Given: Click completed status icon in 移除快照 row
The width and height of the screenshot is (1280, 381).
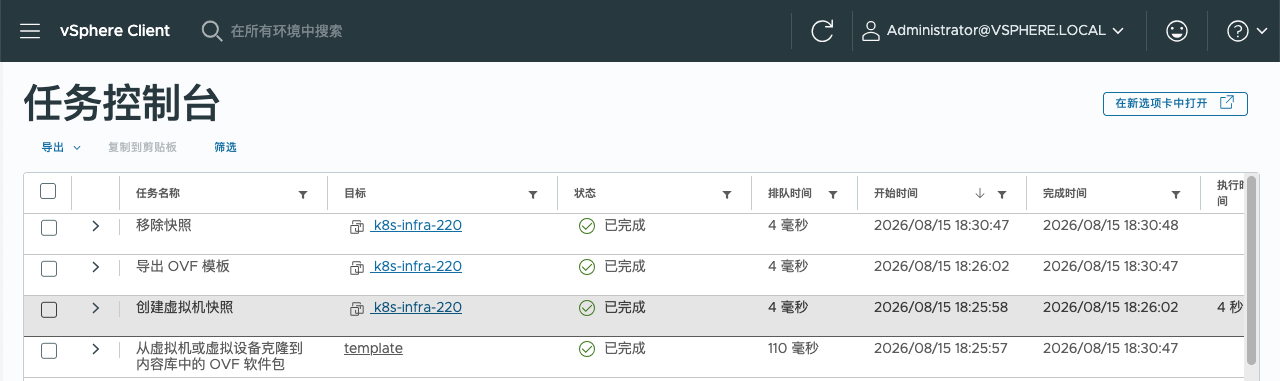Looking at the screenshot, I should tap(587, 226).
